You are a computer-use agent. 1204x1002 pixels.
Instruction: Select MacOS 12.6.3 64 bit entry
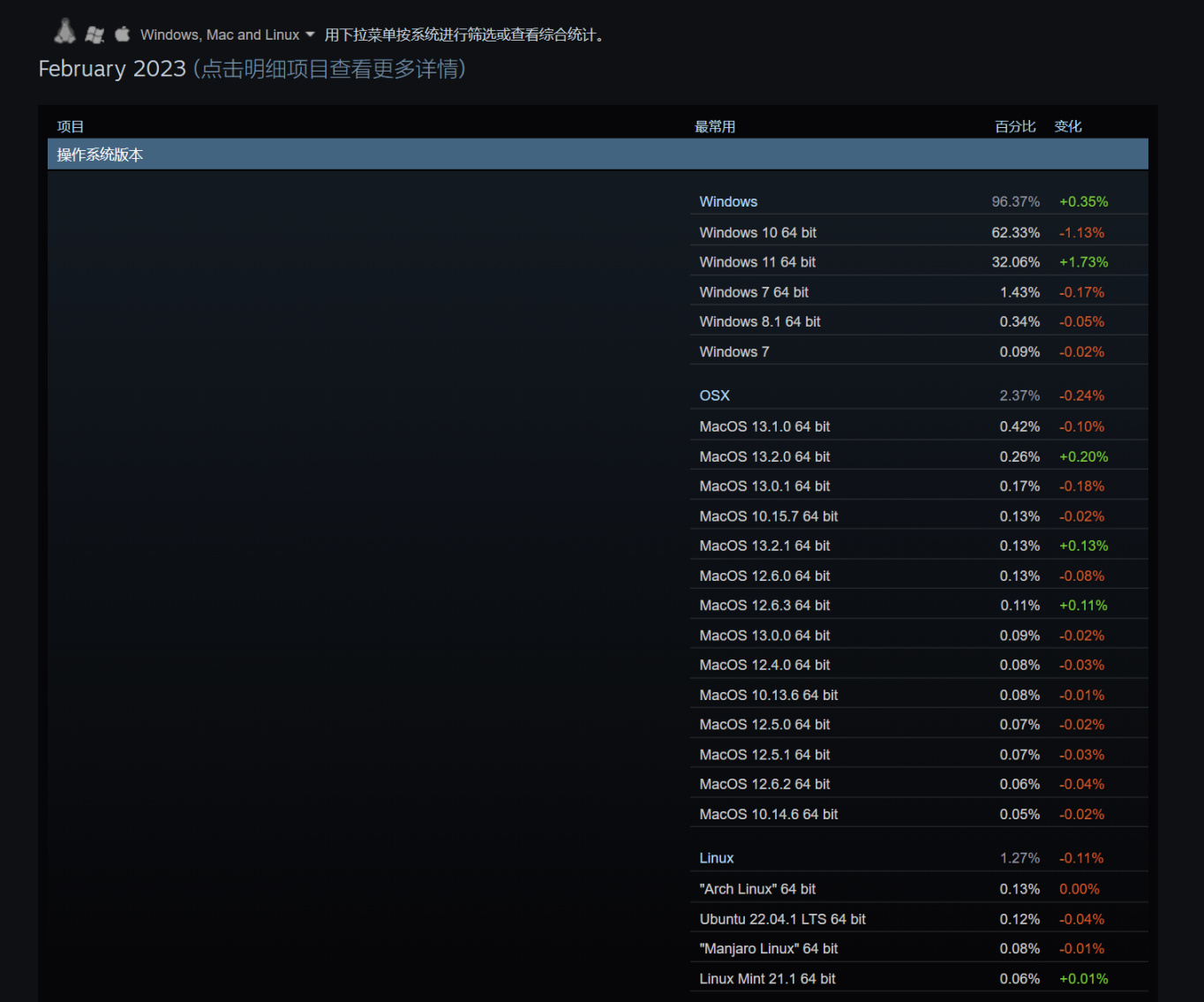click(x=919, y=606)
